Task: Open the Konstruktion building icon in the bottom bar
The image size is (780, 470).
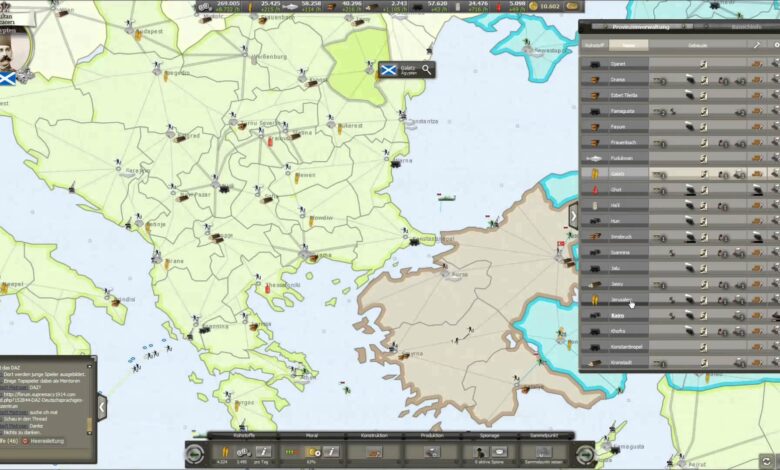Action: (374, 452)
